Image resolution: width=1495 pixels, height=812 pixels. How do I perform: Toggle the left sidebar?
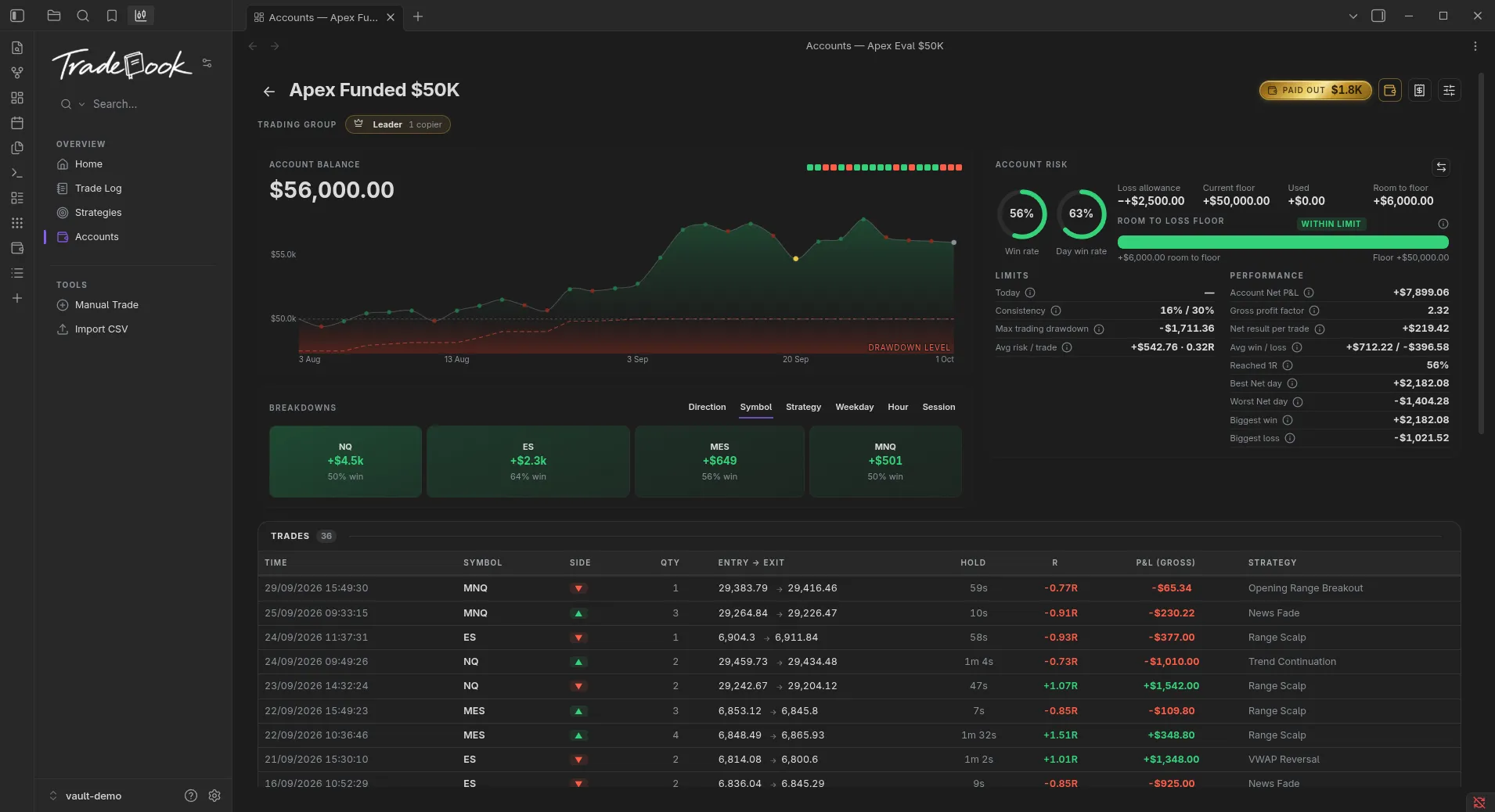(x=17, y=16)
